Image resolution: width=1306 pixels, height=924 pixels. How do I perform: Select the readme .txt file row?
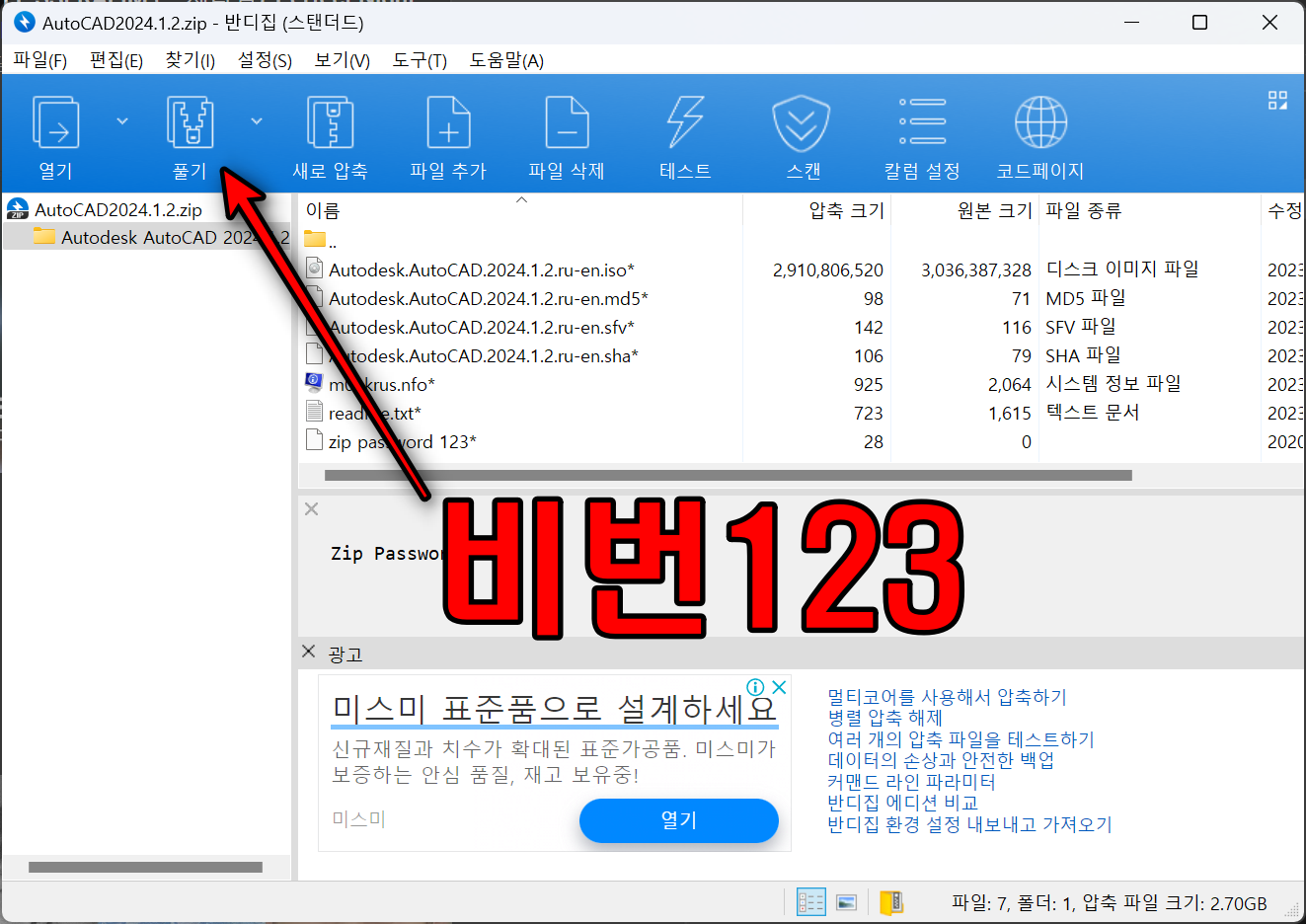pyautogui.click(x=375, y=413)
